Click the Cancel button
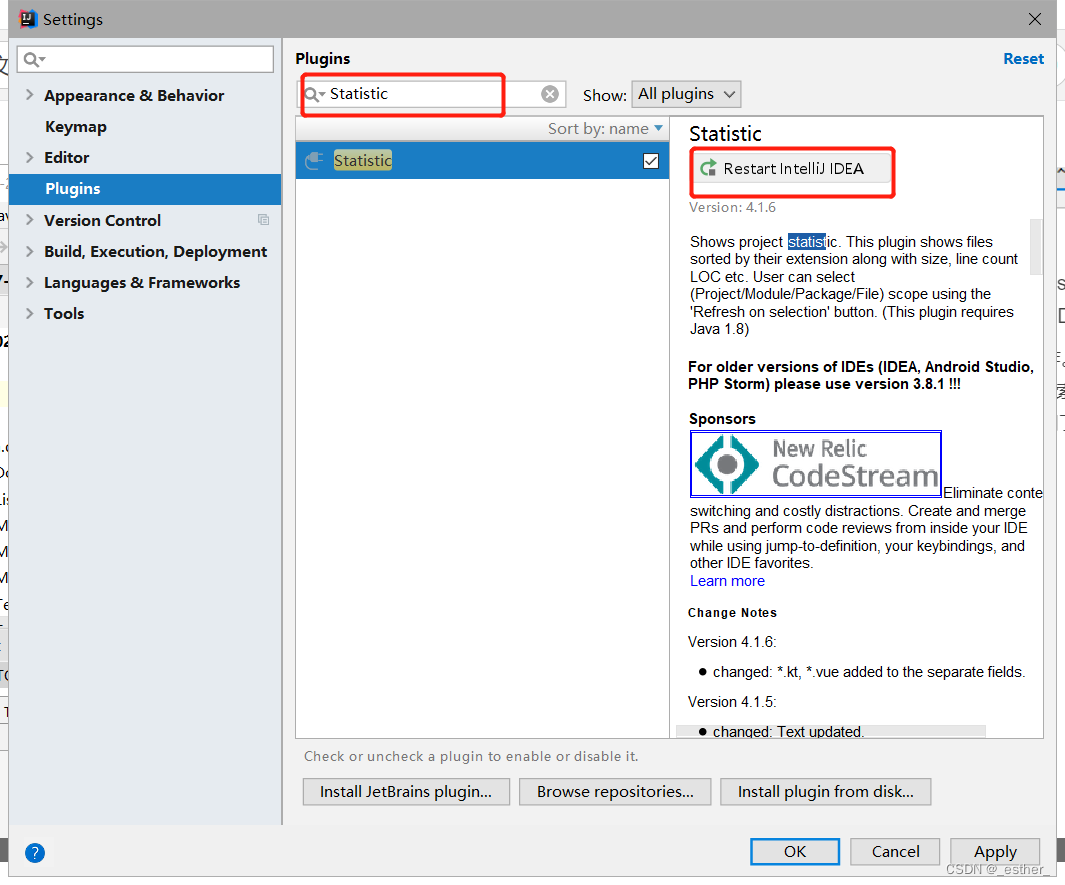This screenshot has width=1065, height=885. (895, 852)
